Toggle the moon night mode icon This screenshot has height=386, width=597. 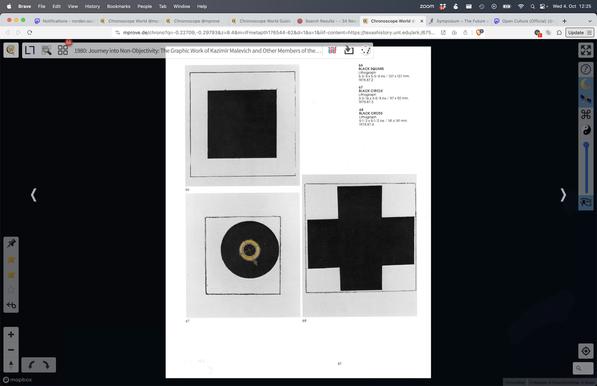[x=586, y=84]
